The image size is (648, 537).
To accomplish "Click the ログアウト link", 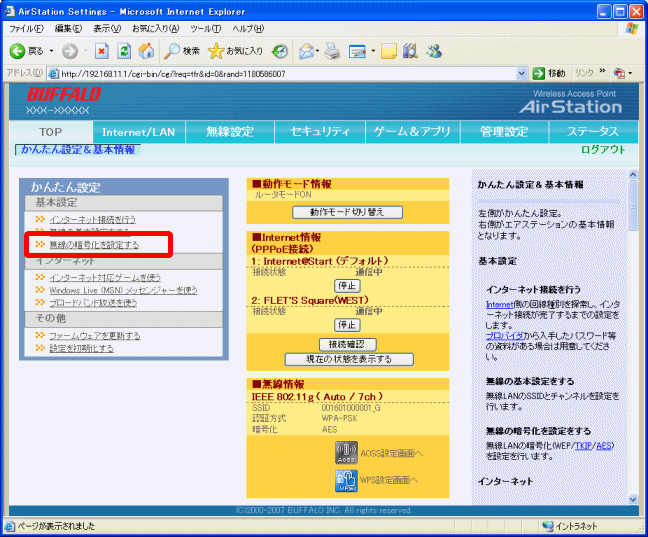I will pyautogui.click(x=603, y=150).
